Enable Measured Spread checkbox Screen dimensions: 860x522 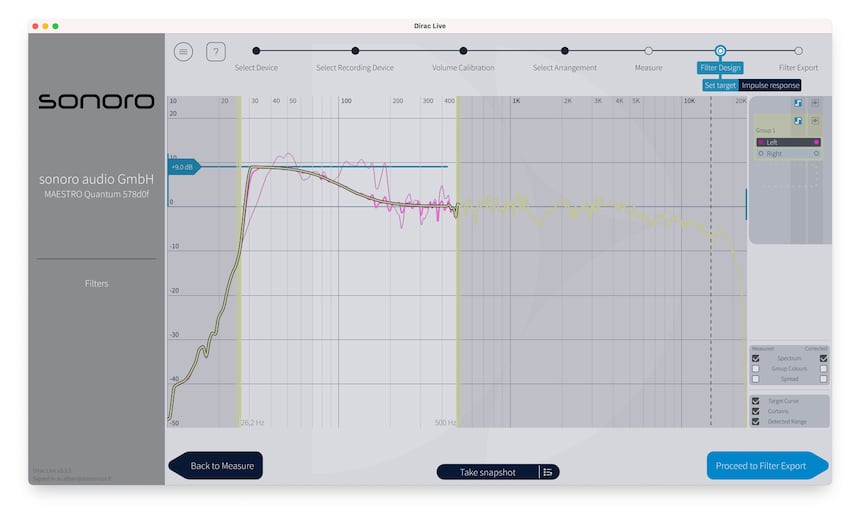[756, 379]
